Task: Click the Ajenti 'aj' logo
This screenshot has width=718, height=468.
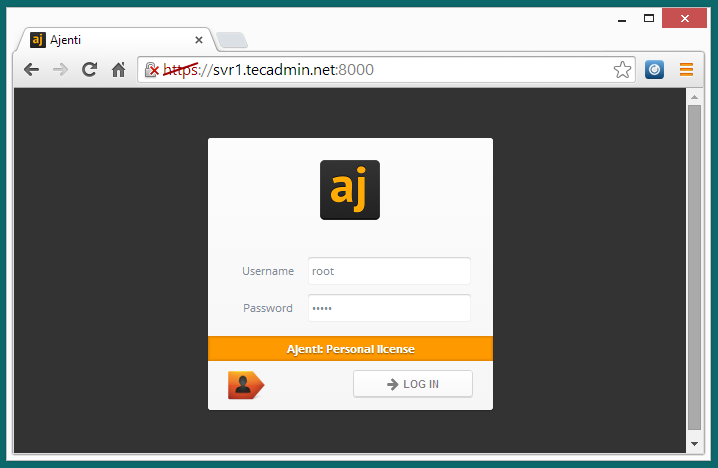Action: [350, 190]
